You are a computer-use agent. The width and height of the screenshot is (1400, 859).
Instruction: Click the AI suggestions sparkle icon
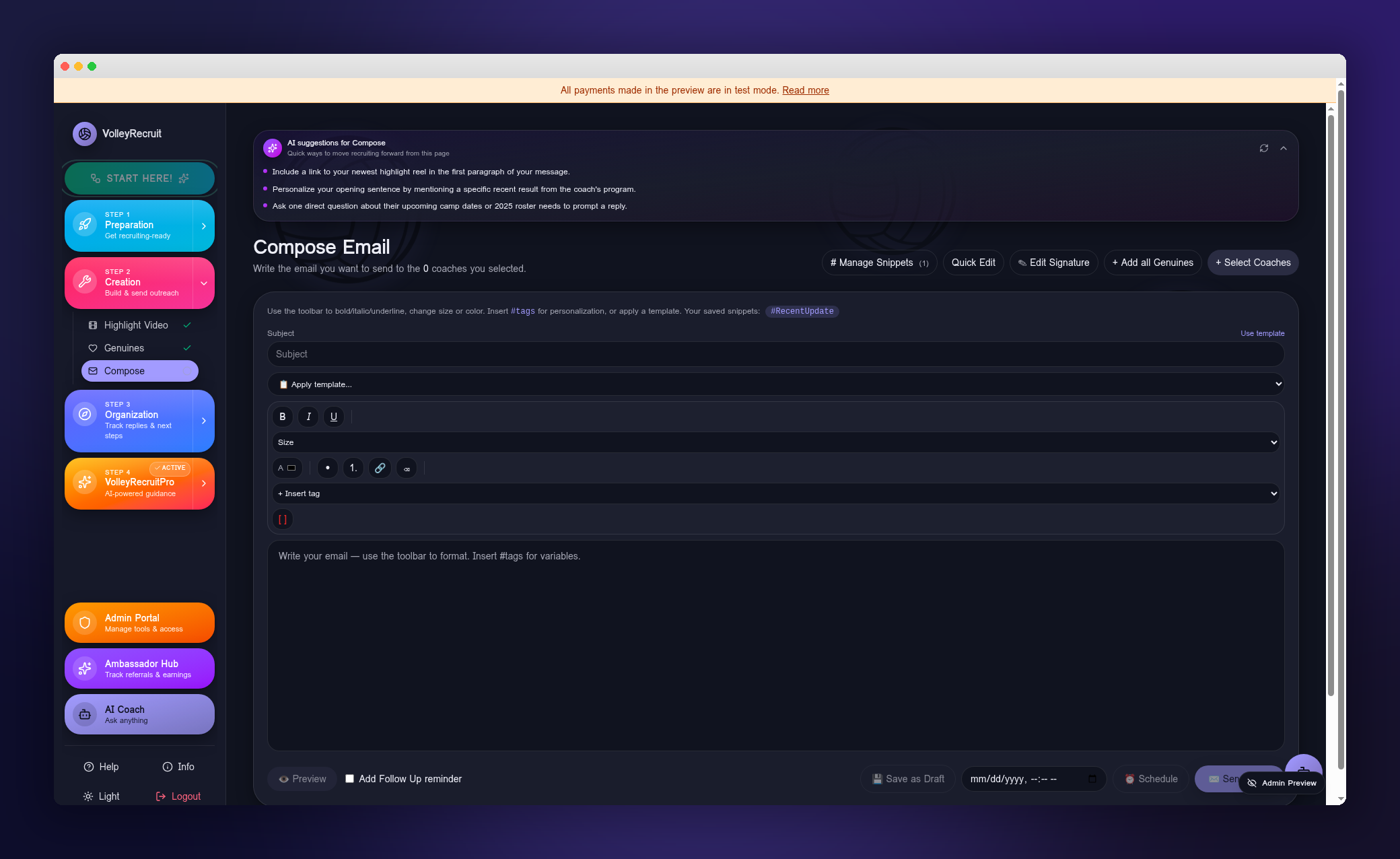(x=273, y=147)
